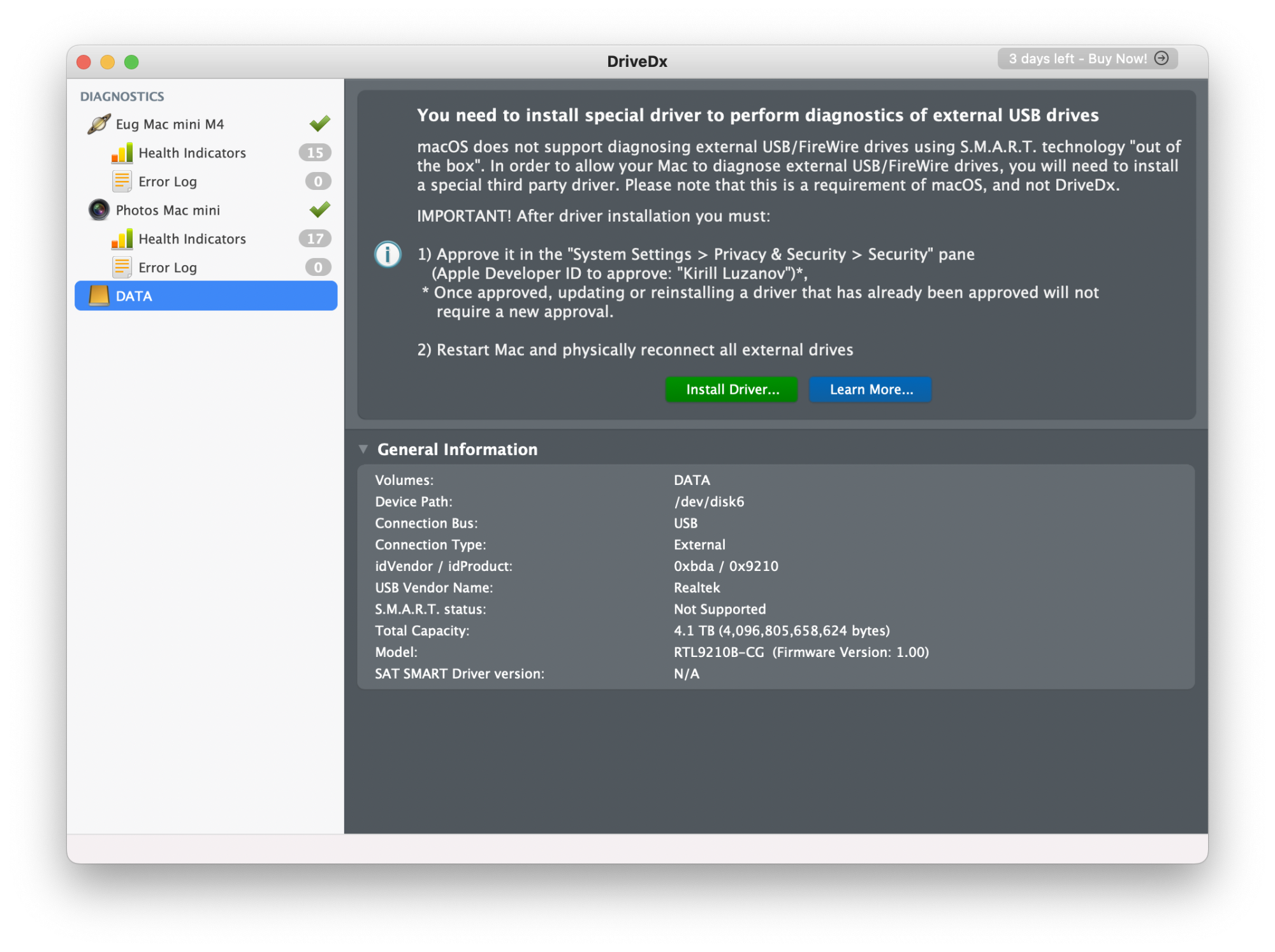Screen dimensions: 1275x952
Task: Click the 15 badge on Health Indicators
Action: [x=315, y=153]
